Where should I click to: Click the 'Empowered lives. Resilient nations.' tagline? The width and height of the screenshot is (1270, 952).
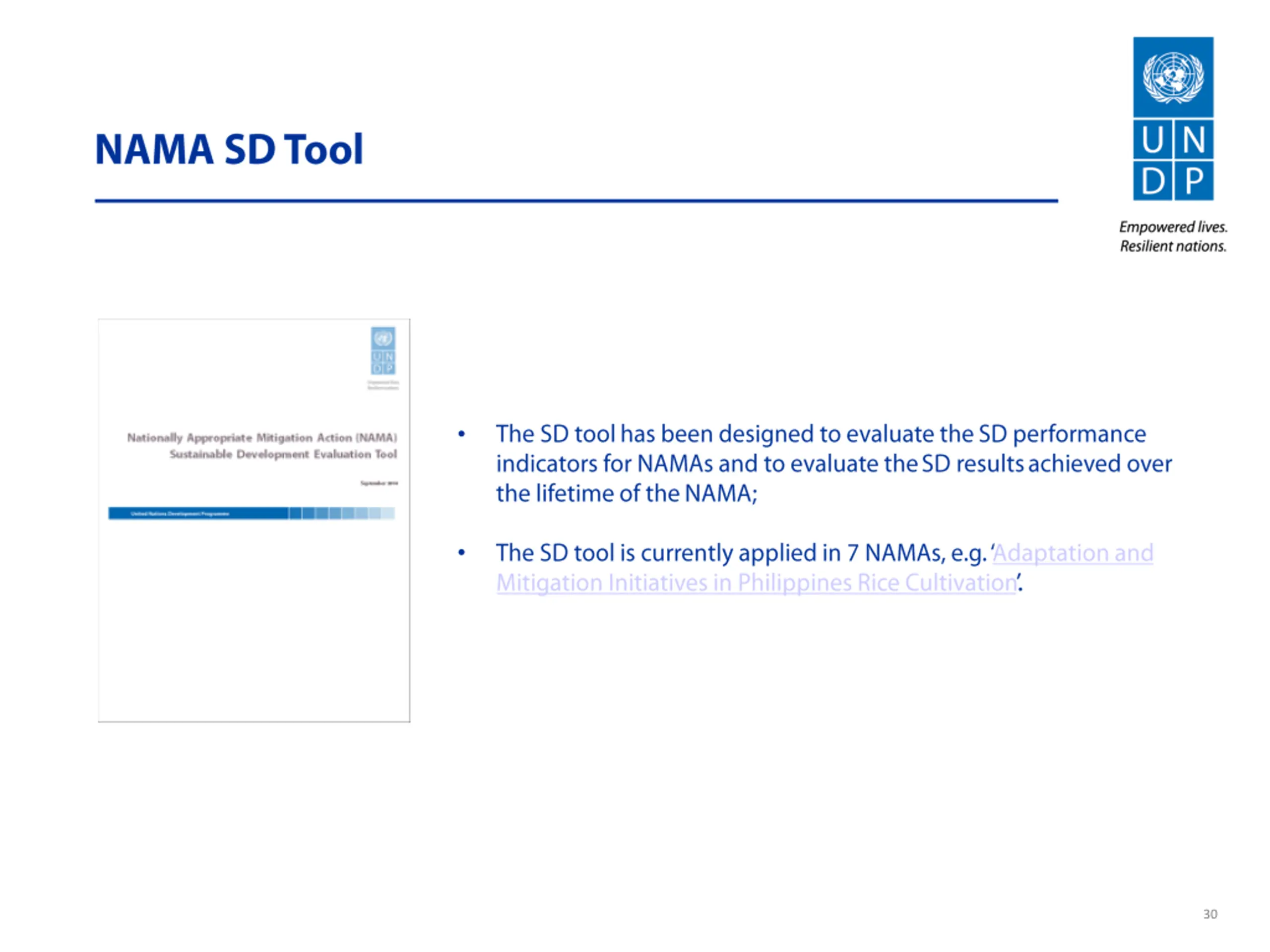coord(1173,237)
